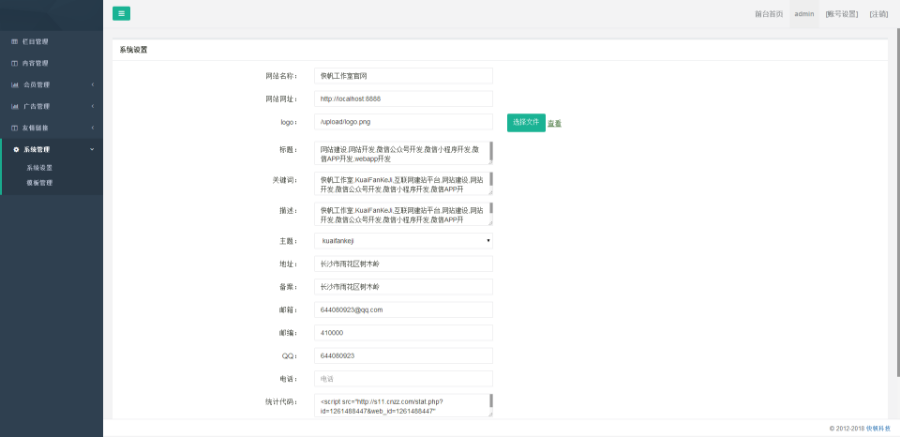
Task: Open 栏目管理 via its sidebar icon
Action: (15, 41)
